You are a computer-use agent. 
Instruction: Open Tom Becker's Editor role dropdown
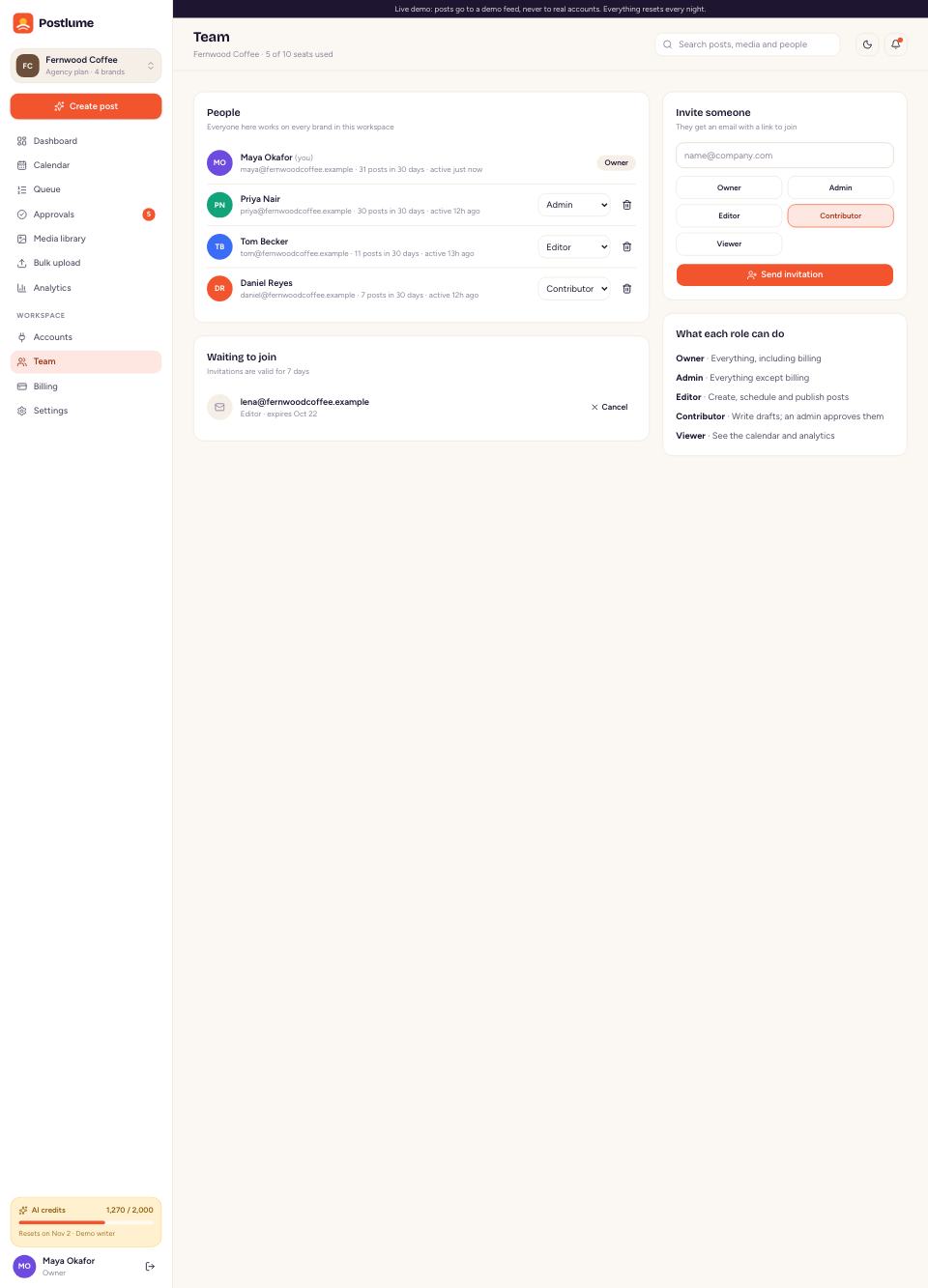pos(574,246)
